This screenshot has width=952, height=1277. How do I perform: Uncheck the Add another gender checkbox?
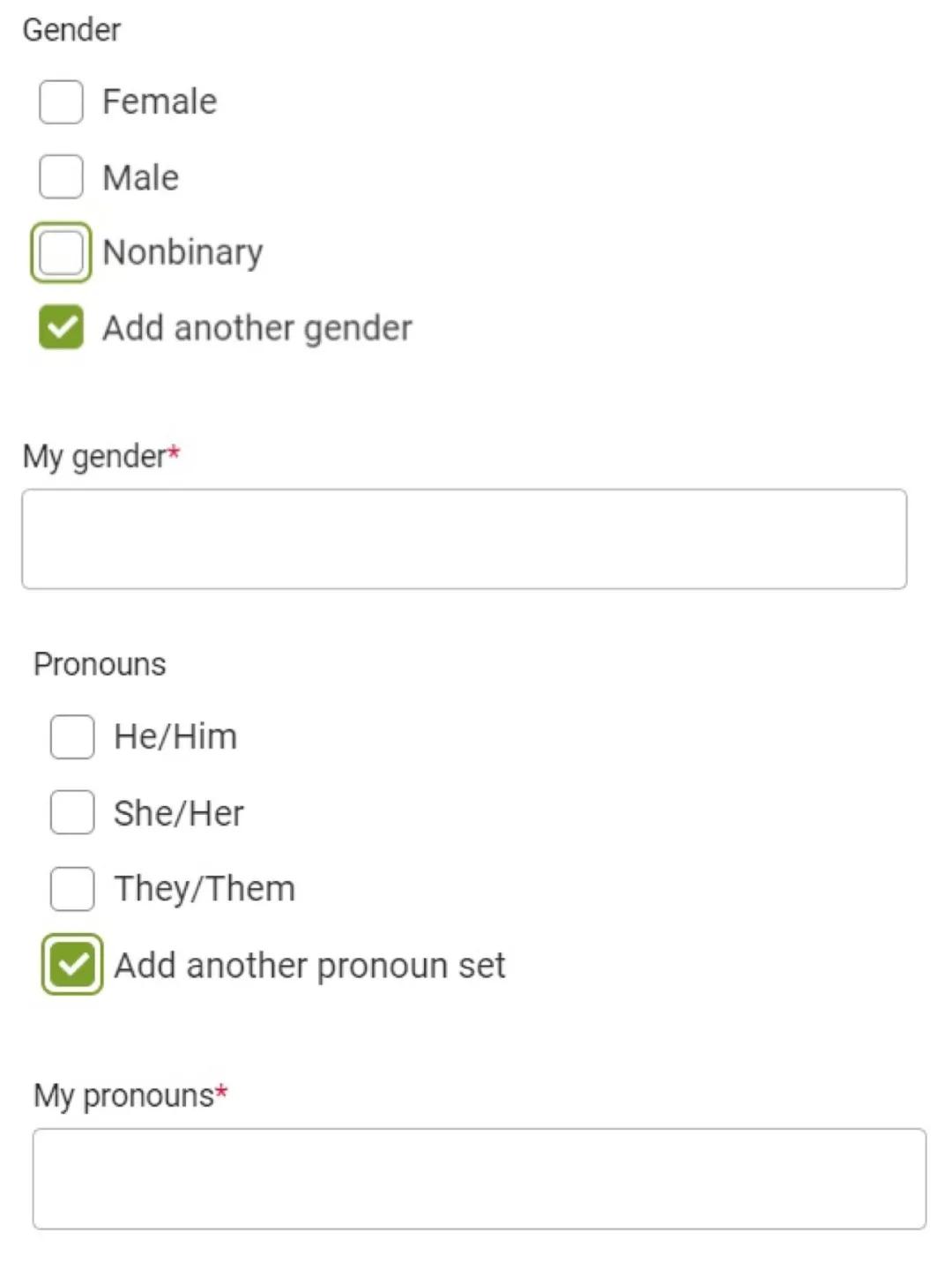pyautogui.click(x=61, y=328)
